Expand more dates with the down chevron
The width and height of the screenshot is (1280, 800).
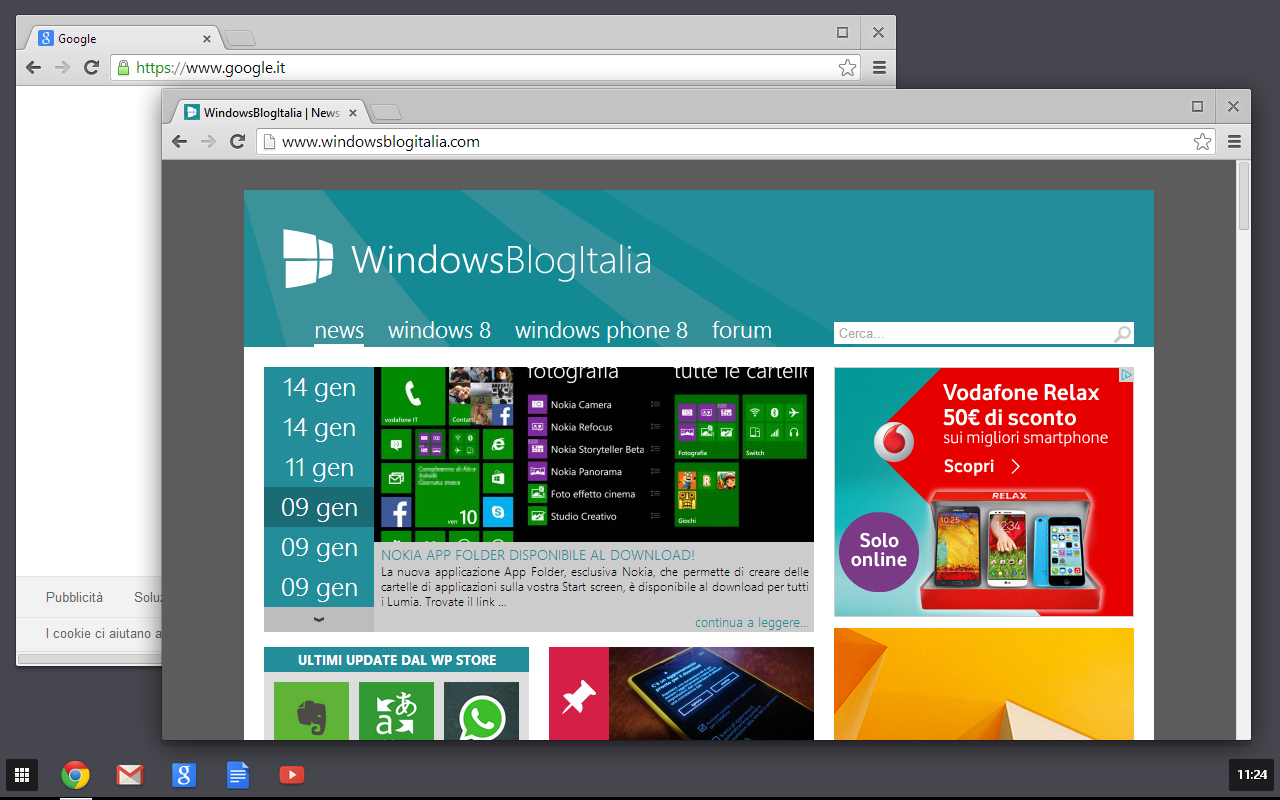click(x=319, y=619)
